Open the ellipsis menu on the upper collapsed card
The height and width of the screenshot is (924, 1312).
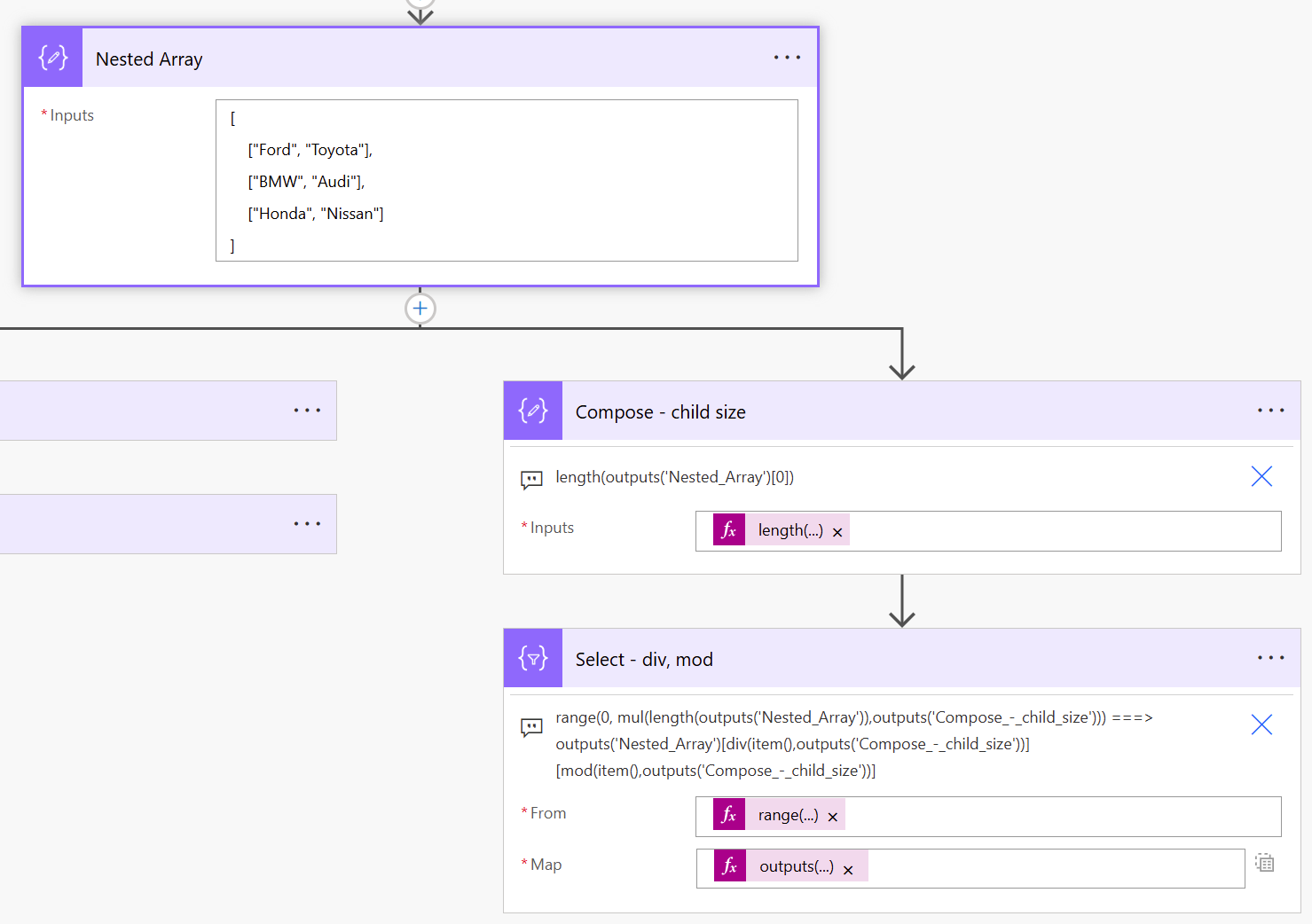(307, 410)
